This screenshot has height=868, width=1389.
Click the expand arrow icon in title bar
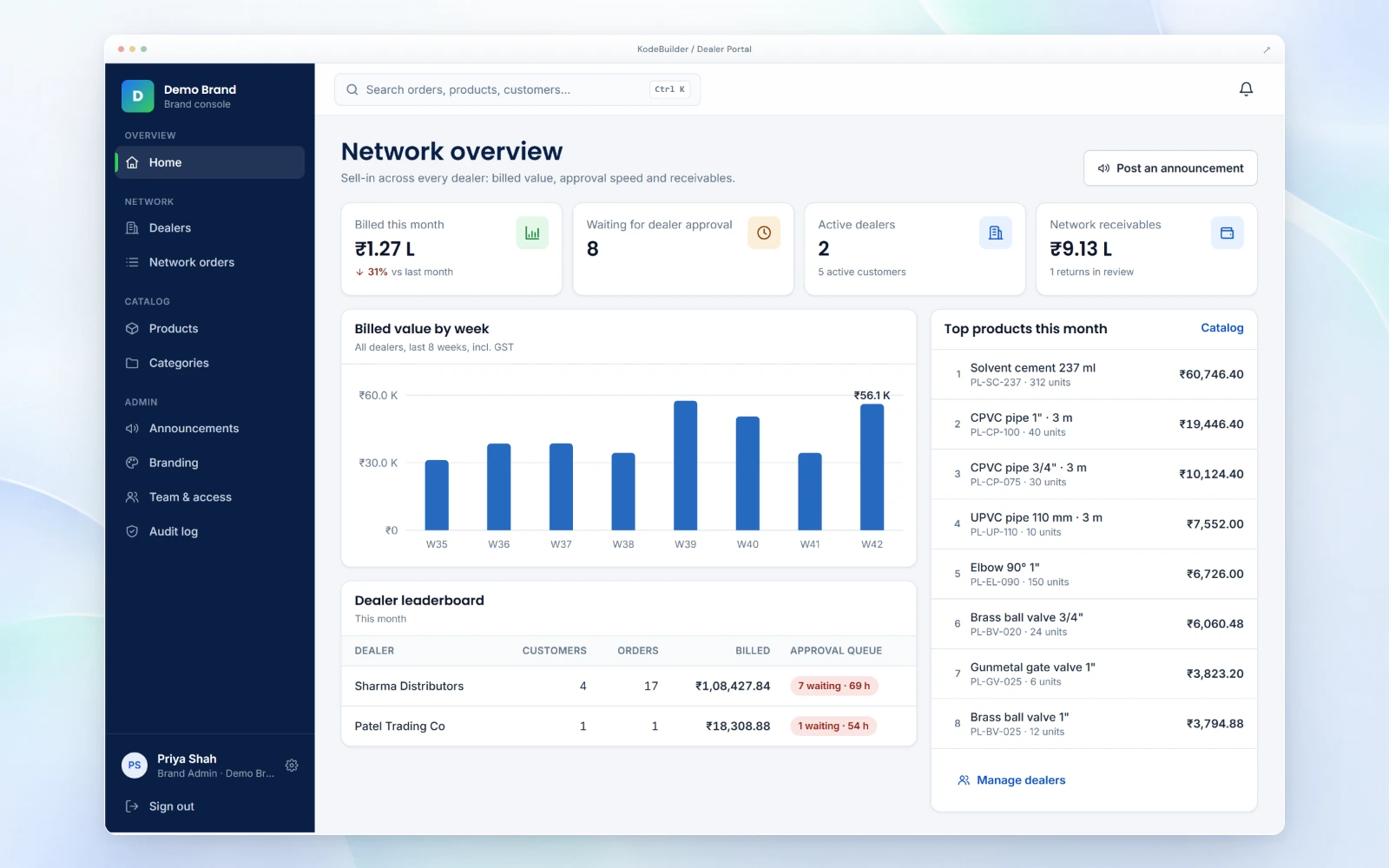(x=1267, y=49)
